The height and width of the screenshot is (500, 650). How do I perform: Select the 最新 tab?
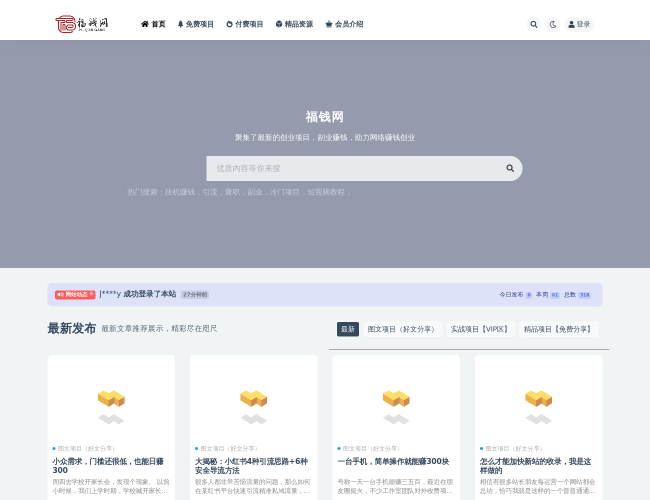(348, 329)
